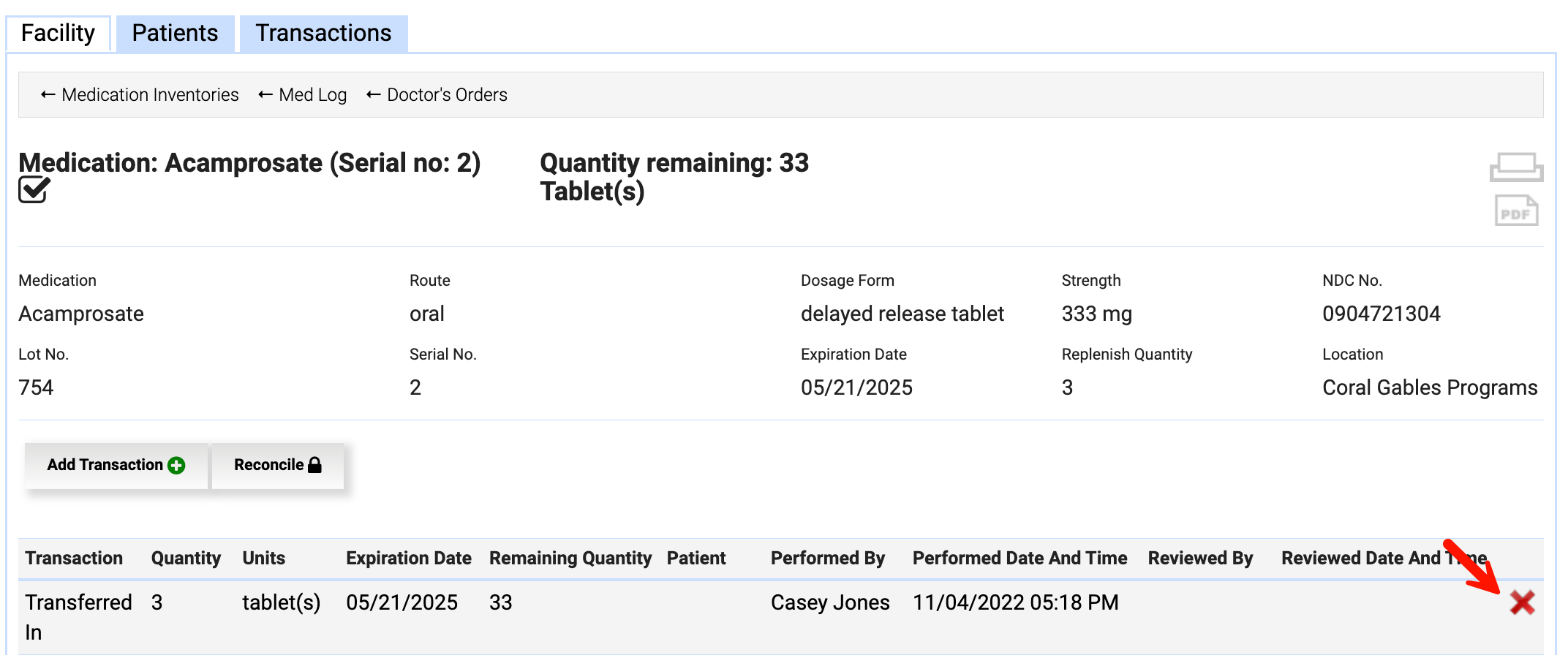Click the Reconcile lock icon
The width and height of the screenshot is (1568, 655).
315,465
